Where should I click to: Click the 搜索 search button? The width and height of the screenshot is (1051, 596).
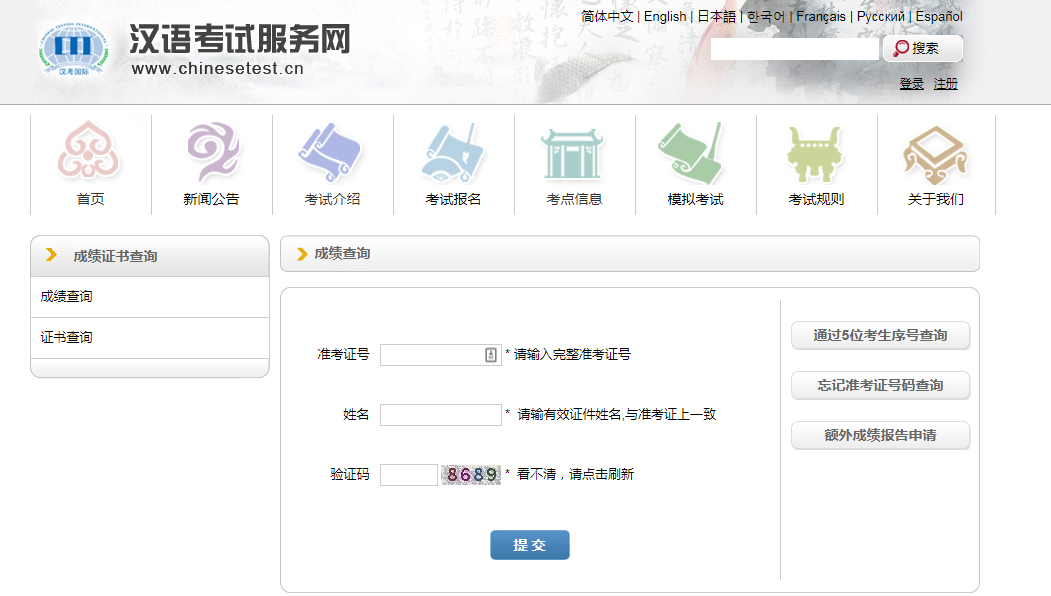(x=923, y=48)
